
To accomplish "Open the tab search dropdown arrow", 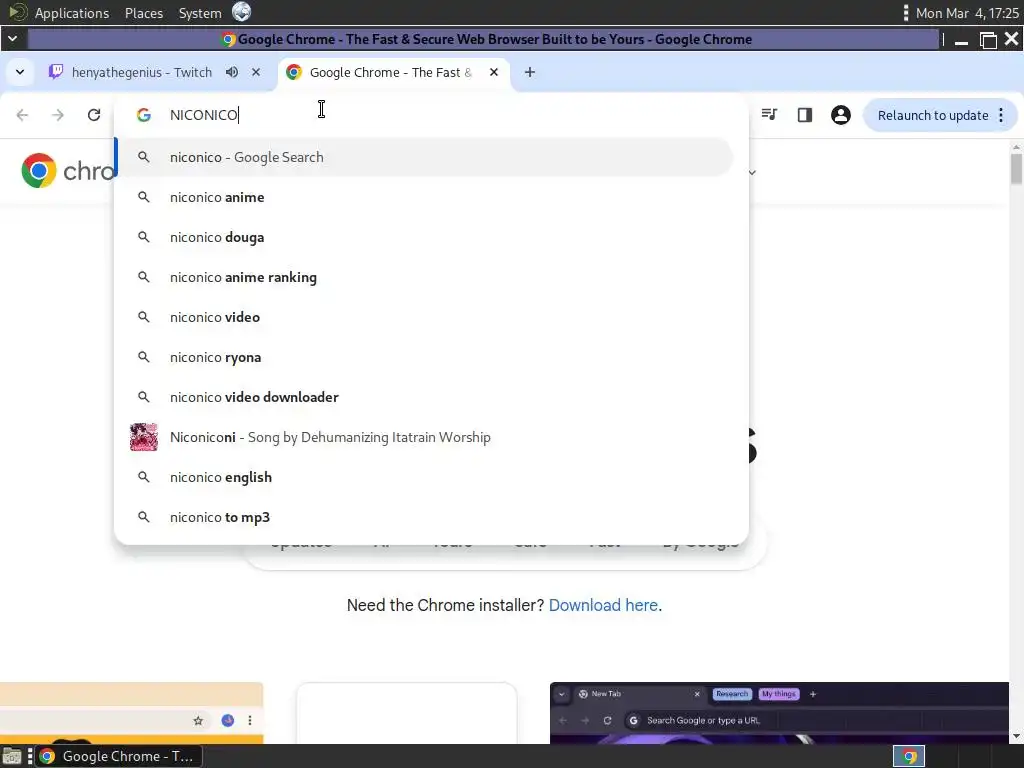I will tap(20, 72).
